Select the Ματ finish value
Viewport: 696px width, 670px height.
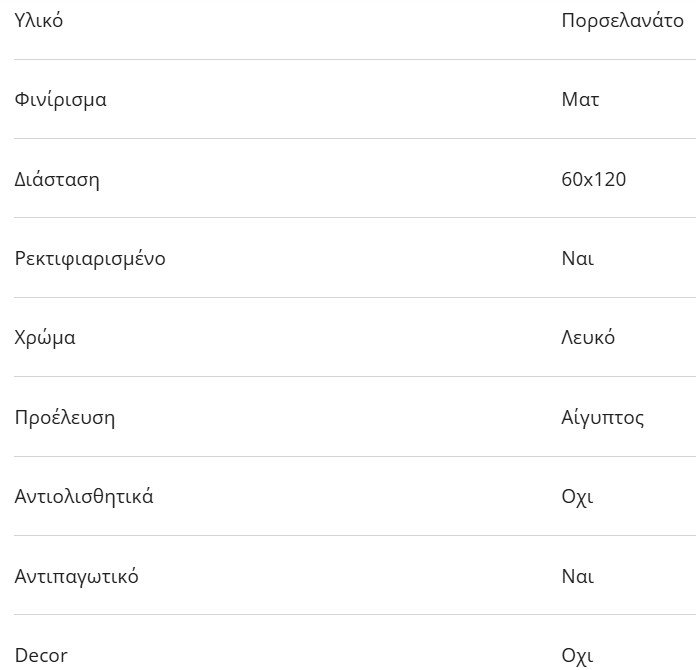580,100
